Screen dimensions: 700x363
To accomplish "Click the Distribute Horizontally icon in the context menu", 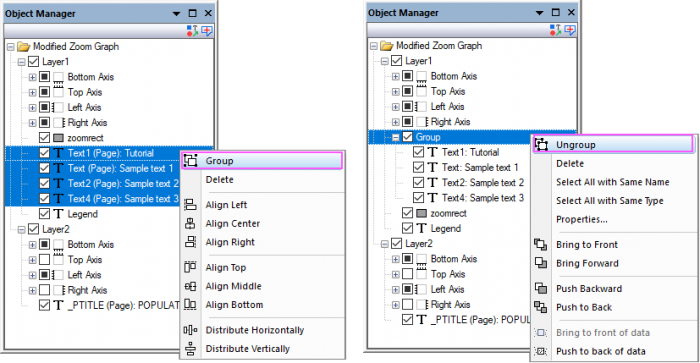I will (190, 330).
